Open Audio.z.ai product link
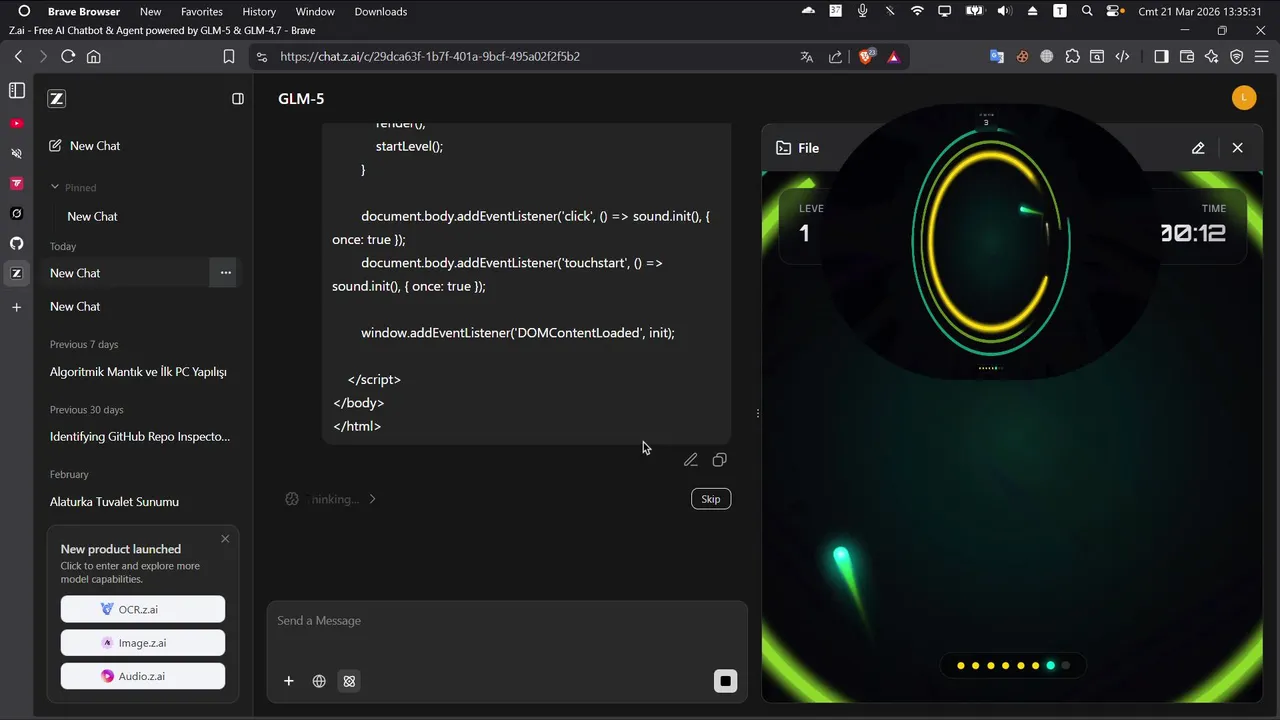Screen dimensions: 1280x720 (x=143, y=676)
